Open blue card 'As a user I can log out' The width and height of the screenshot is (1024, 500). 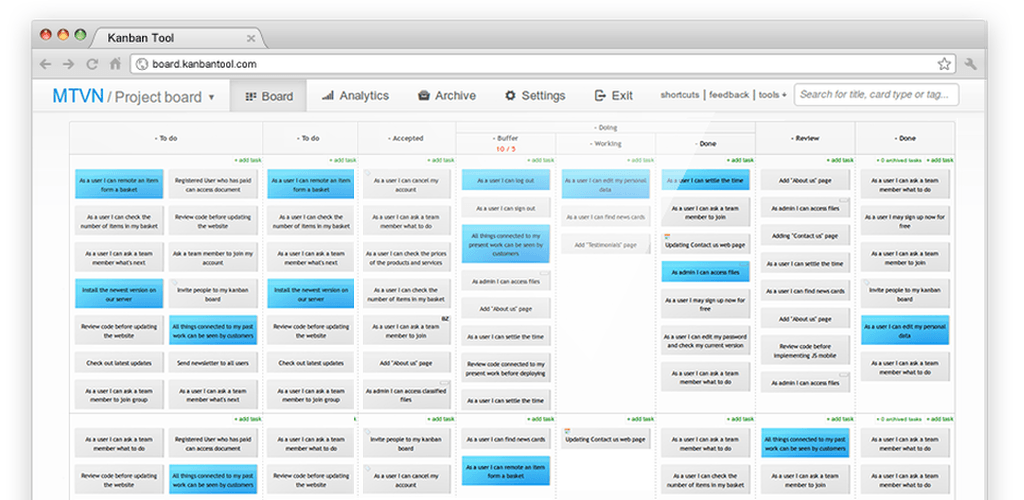coord(505,180)
